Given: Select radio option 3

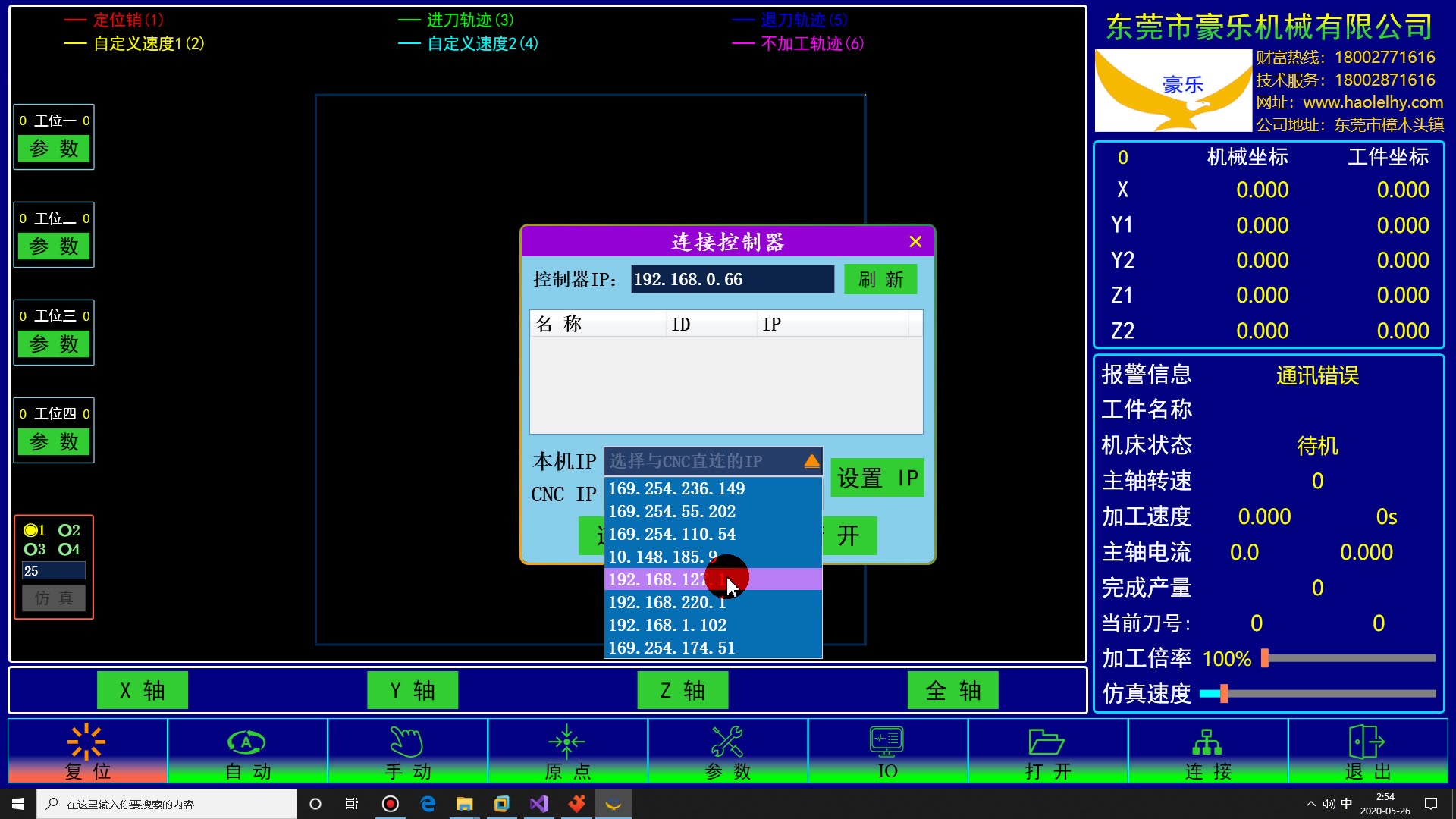Looking at the screenshot, I should (30, 549).
